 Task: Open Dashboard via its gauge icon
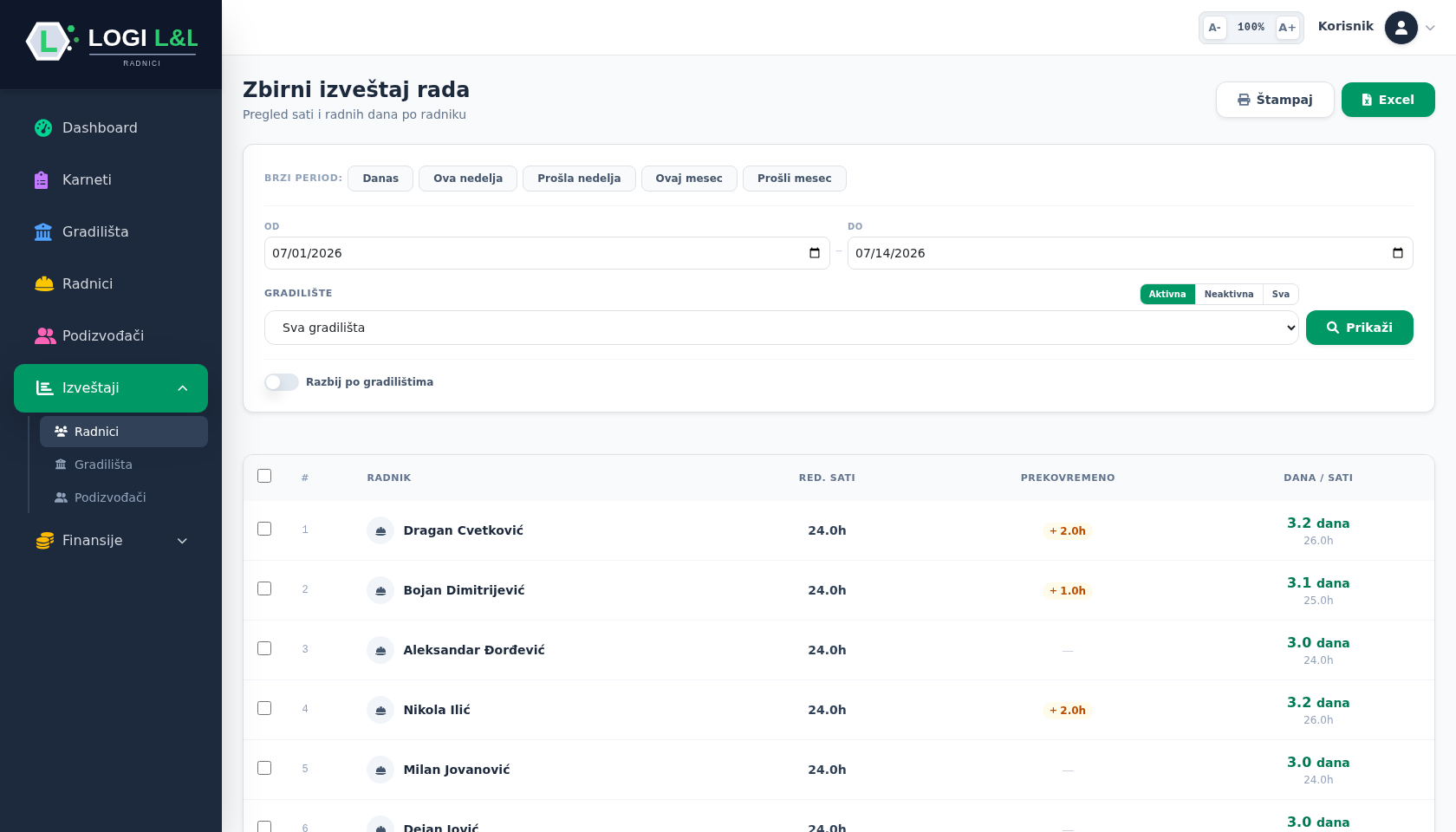[x=43, y=128]
